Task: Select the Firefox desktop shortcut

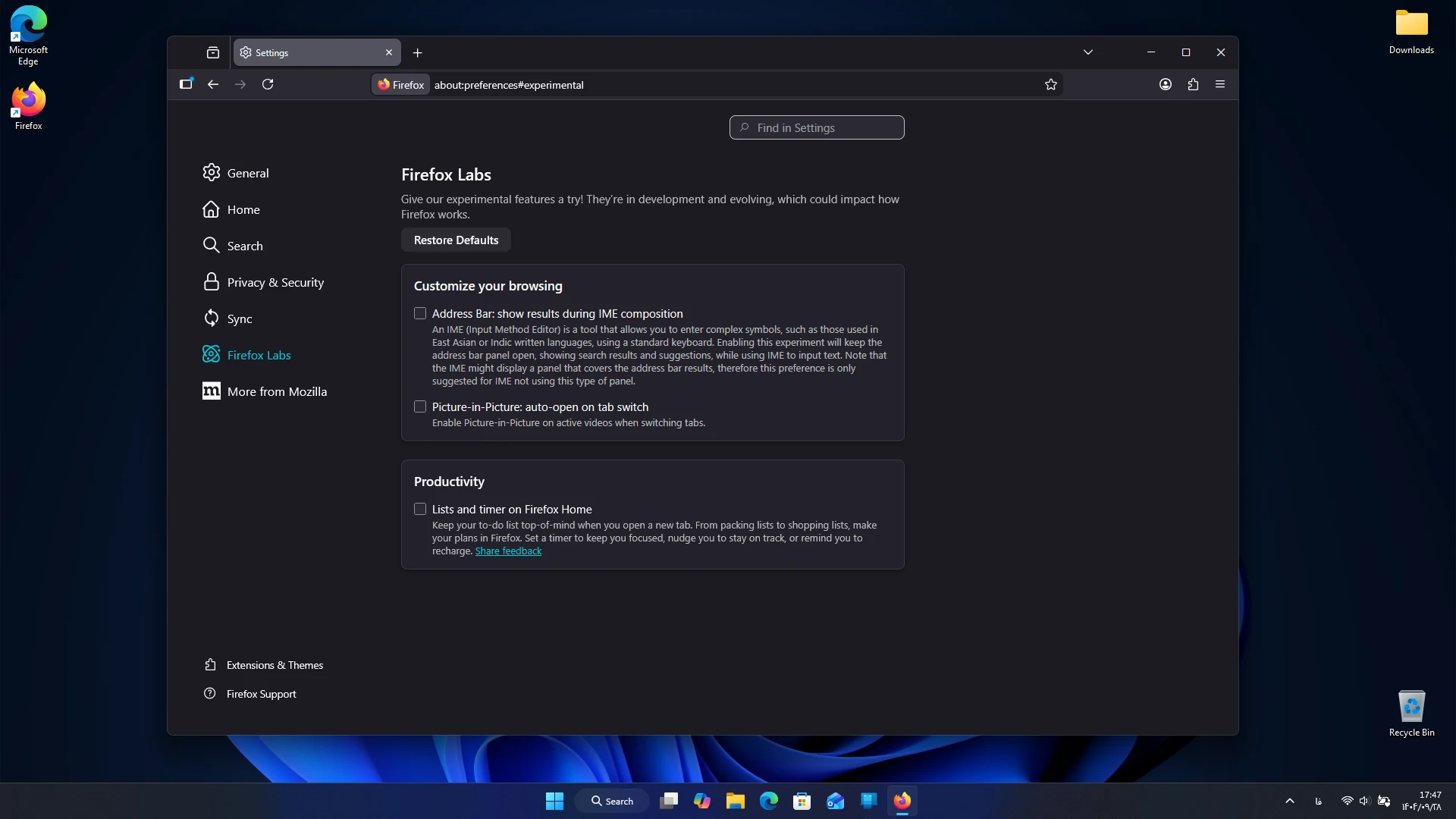Action: click(28, 106)
